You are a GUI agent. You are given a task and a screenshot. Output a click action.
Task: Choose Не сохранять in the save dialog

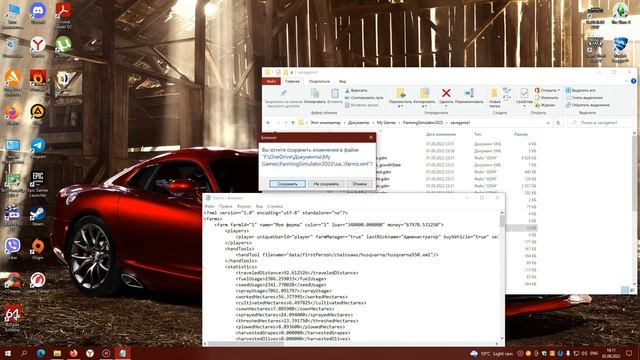[326, 184]
